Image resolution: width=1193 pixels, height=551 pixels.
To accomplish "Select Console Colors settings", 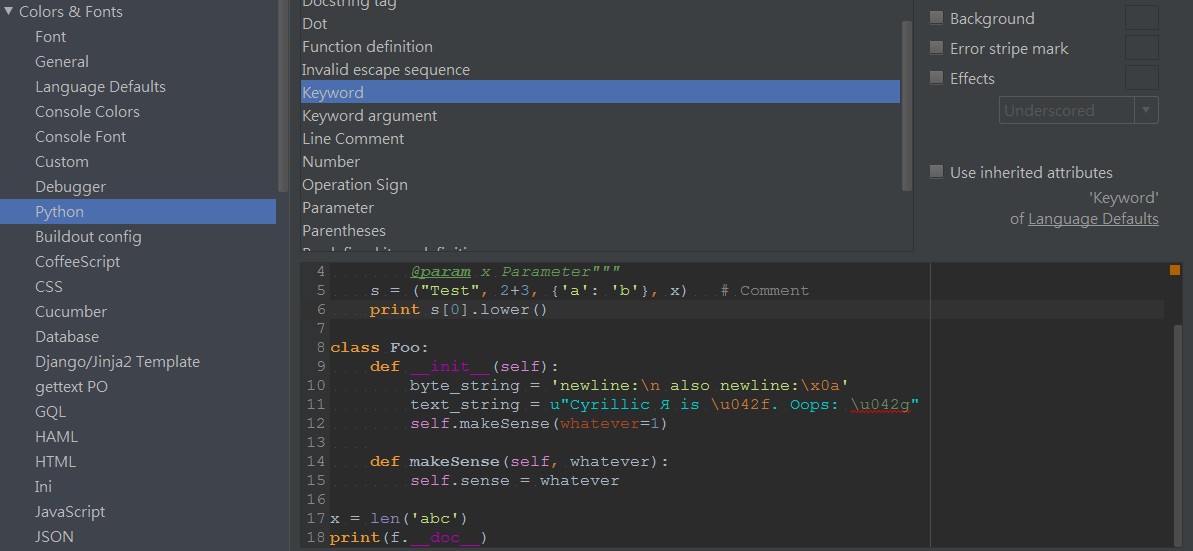I will [87, 112].
